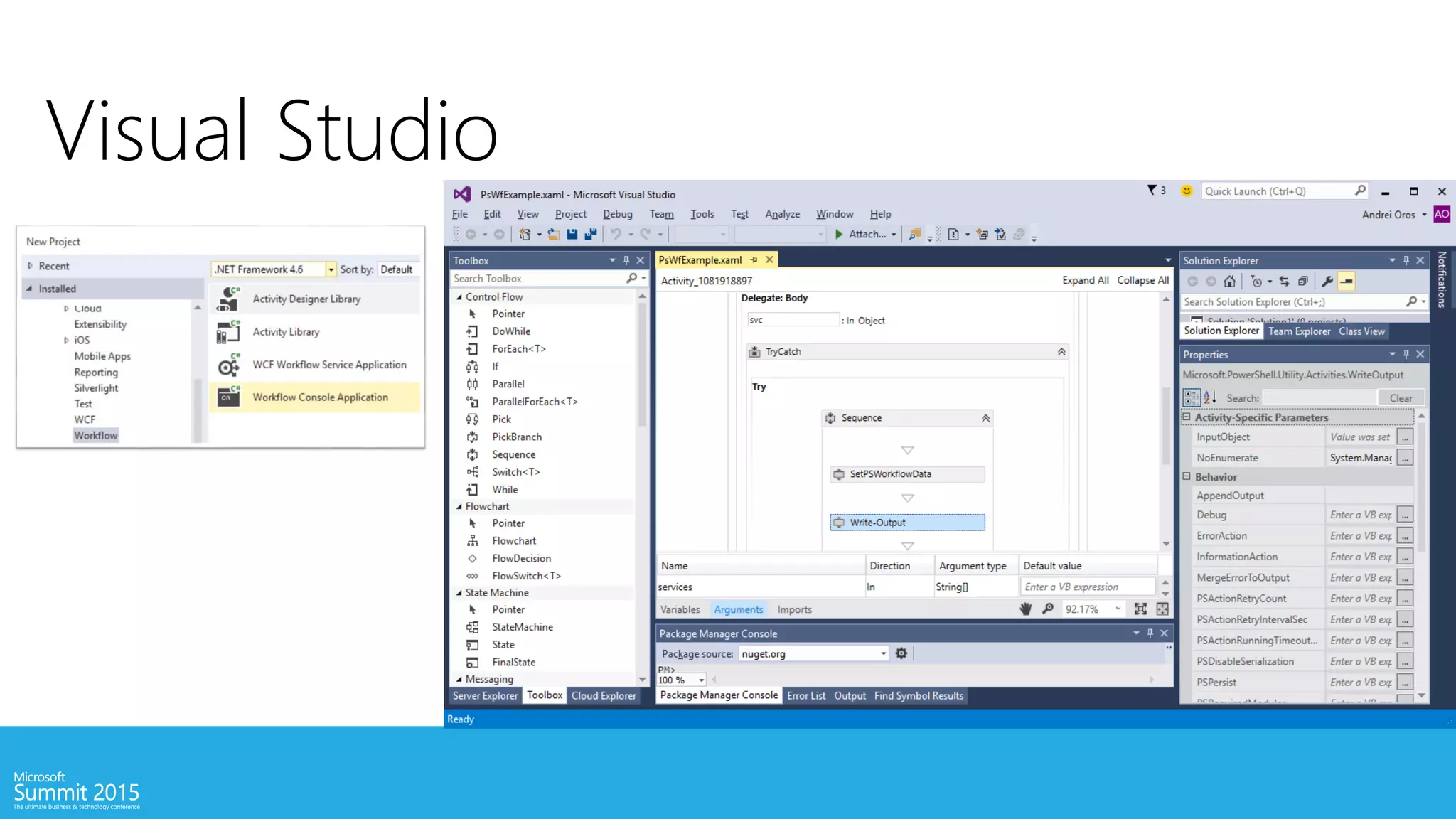This screenshot has width=1456, height=819.
Task: Select the ParallelForEach<T> toolbox item
Action: click(x=535, y=401)
